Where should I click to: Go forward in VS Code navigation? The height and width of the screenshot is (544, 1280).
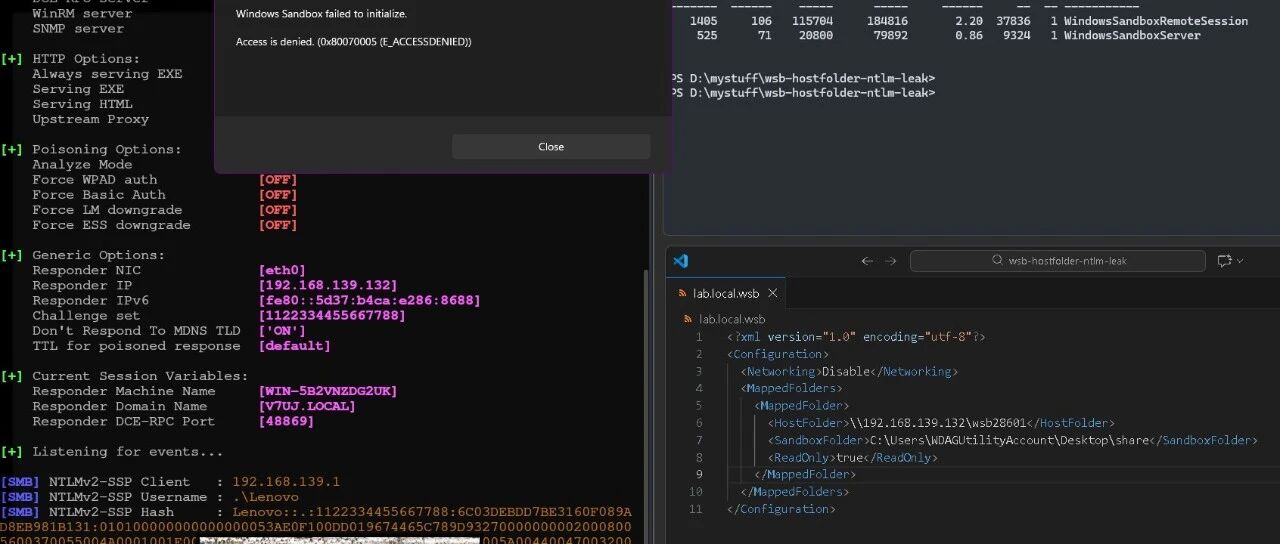[891, 261]
